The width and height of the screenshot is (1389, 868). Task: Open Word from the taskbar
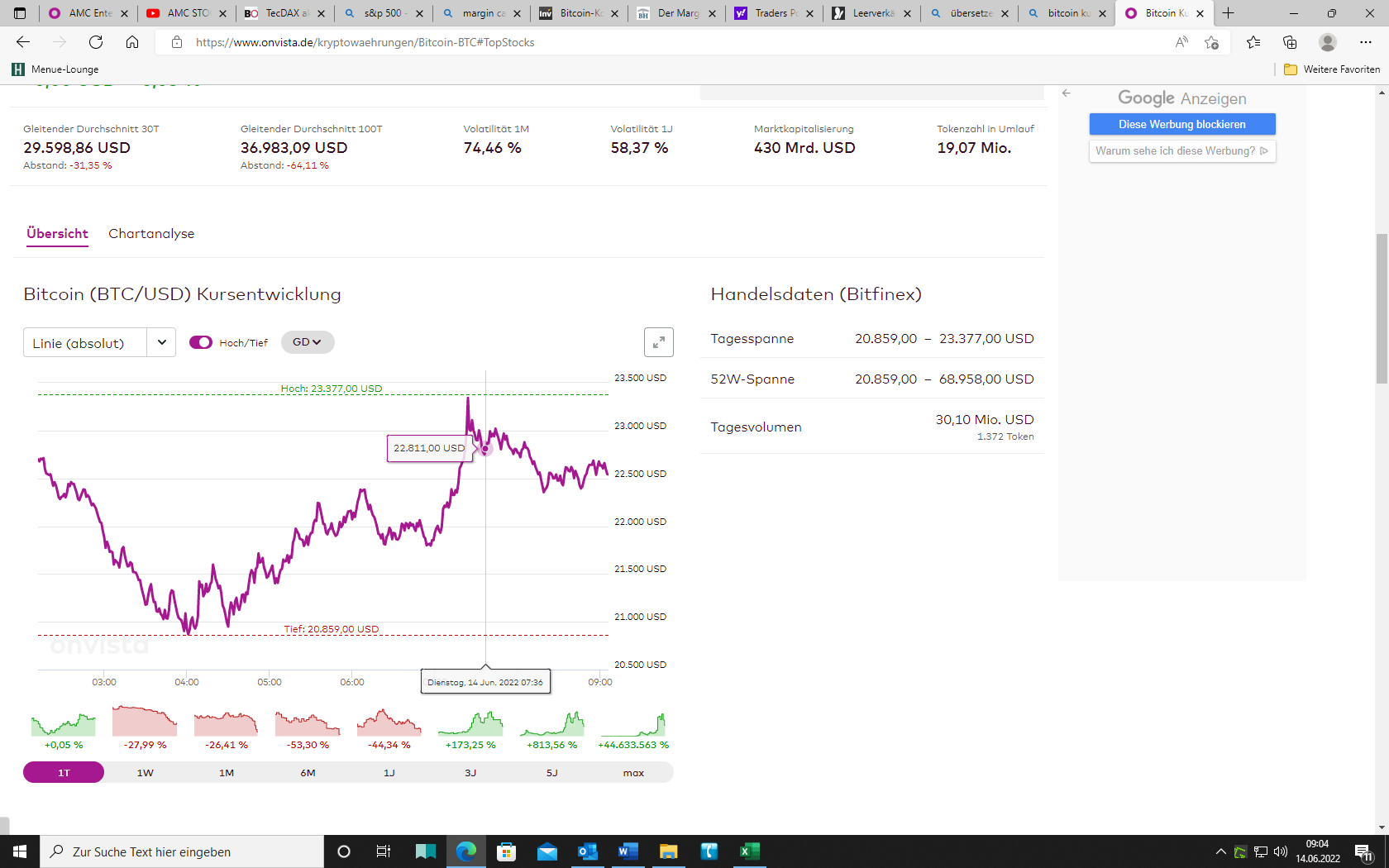[x=628, y=851]
